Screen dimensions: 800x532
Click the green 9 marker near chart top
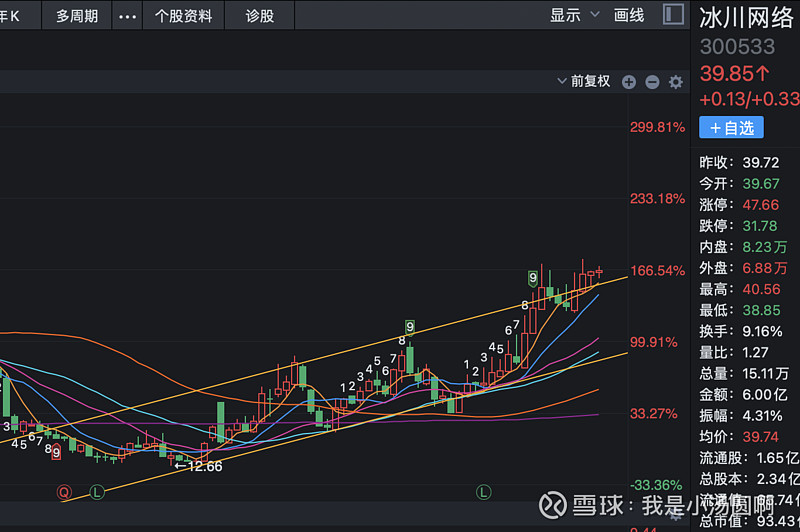[x=533, y=278]
